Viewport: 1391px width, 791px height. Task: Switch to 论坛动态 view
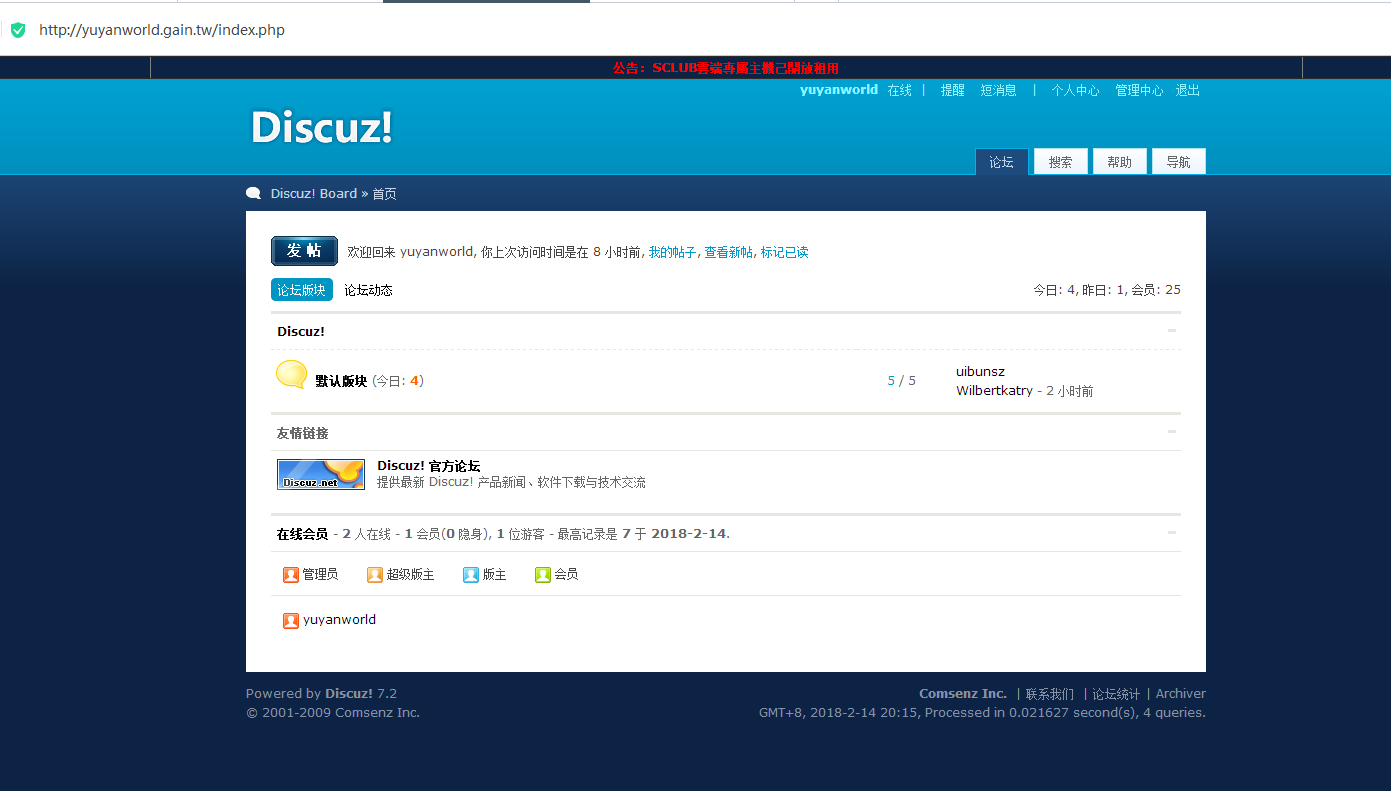[x=368, y=290]
